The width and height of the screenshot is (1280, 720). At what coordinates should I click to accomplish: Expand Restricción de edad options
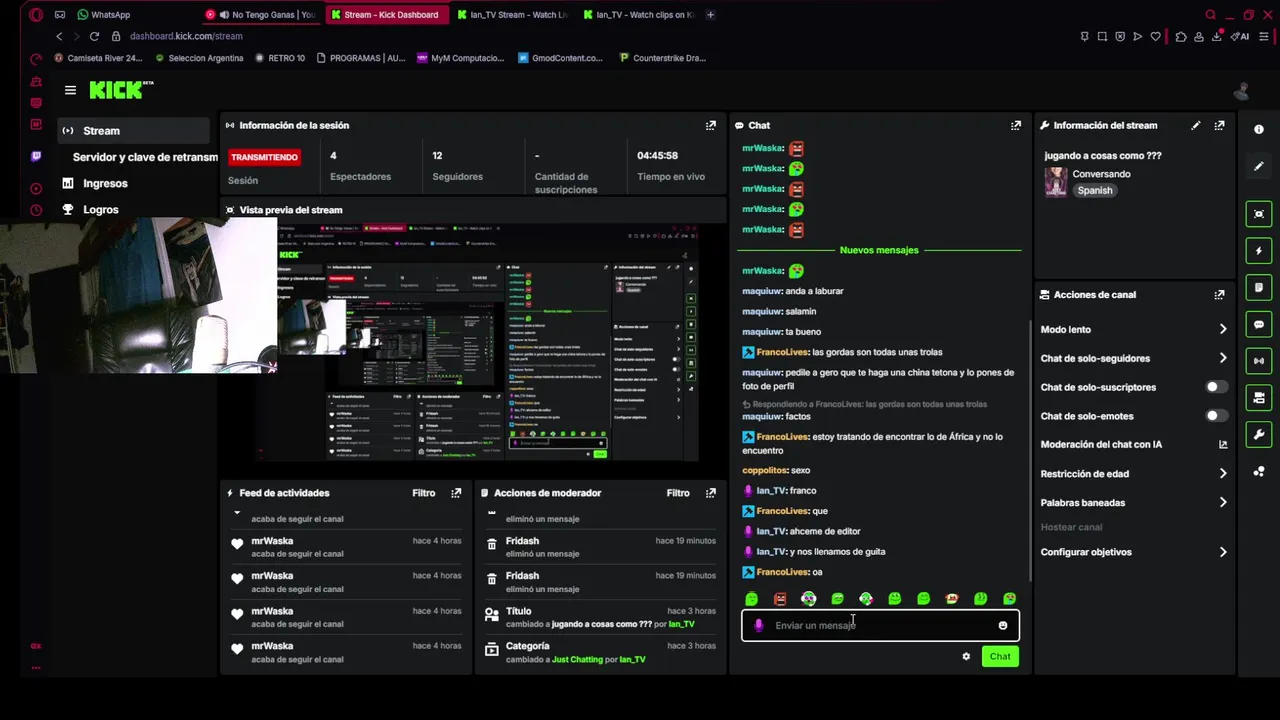pos(1222,474)
